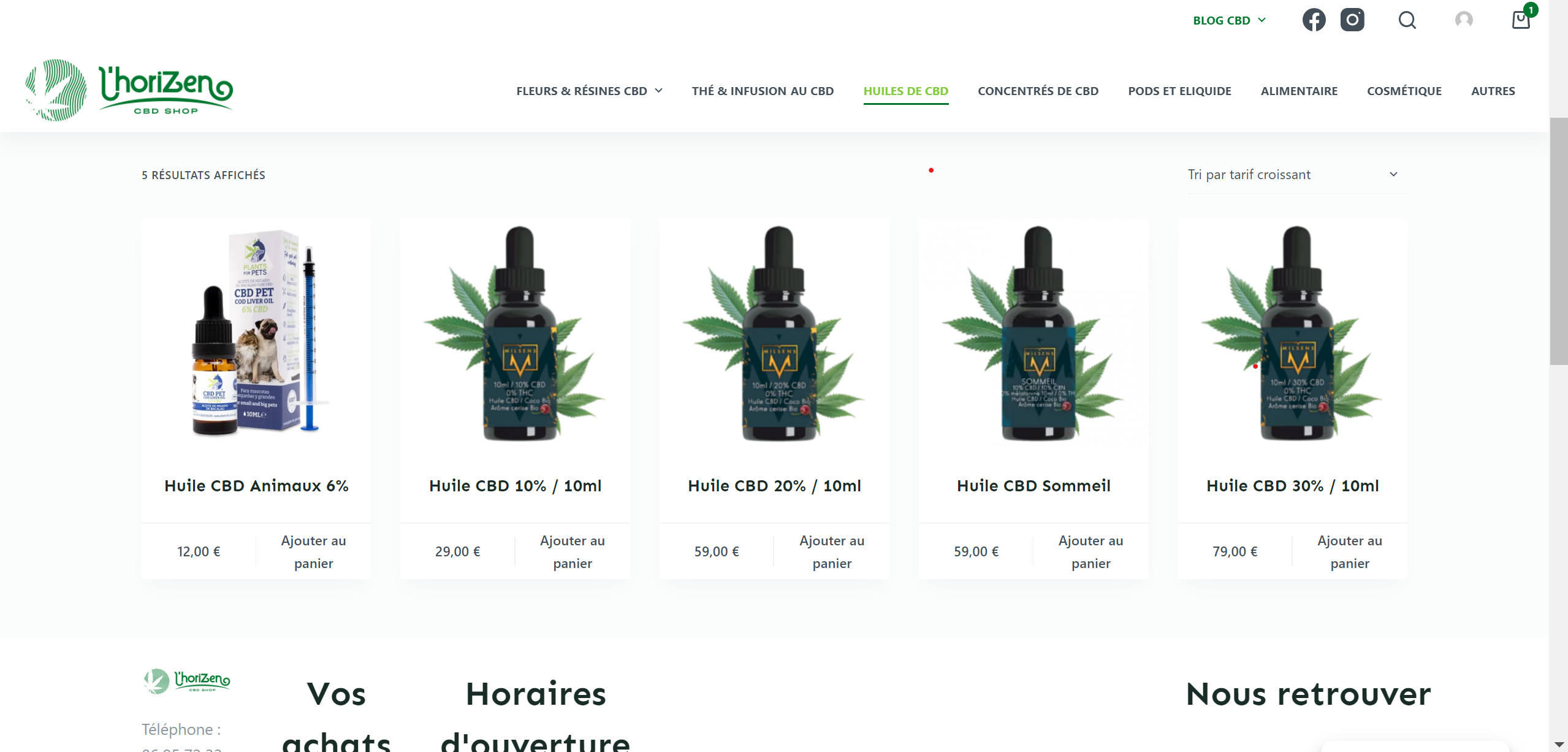Add Huile CBD 30% / 10ml to cart
Image resolution: width=1568 pixels, height=752 pixels.
1349,551
